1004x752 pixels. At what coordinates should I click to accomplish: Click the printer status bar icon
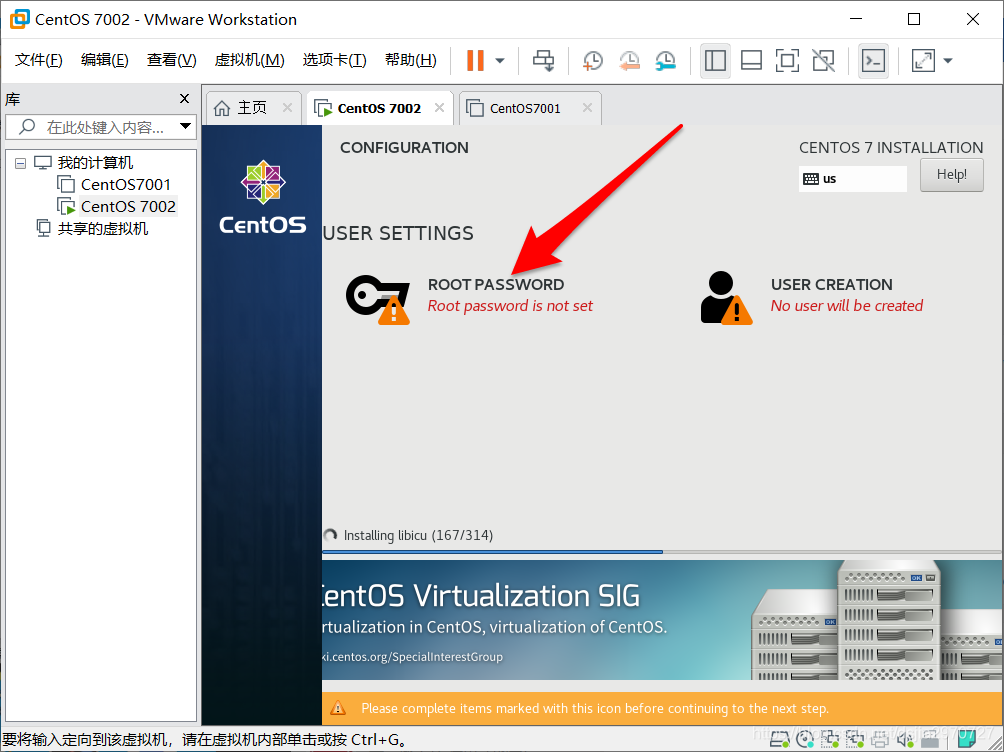tap(880, 740)
